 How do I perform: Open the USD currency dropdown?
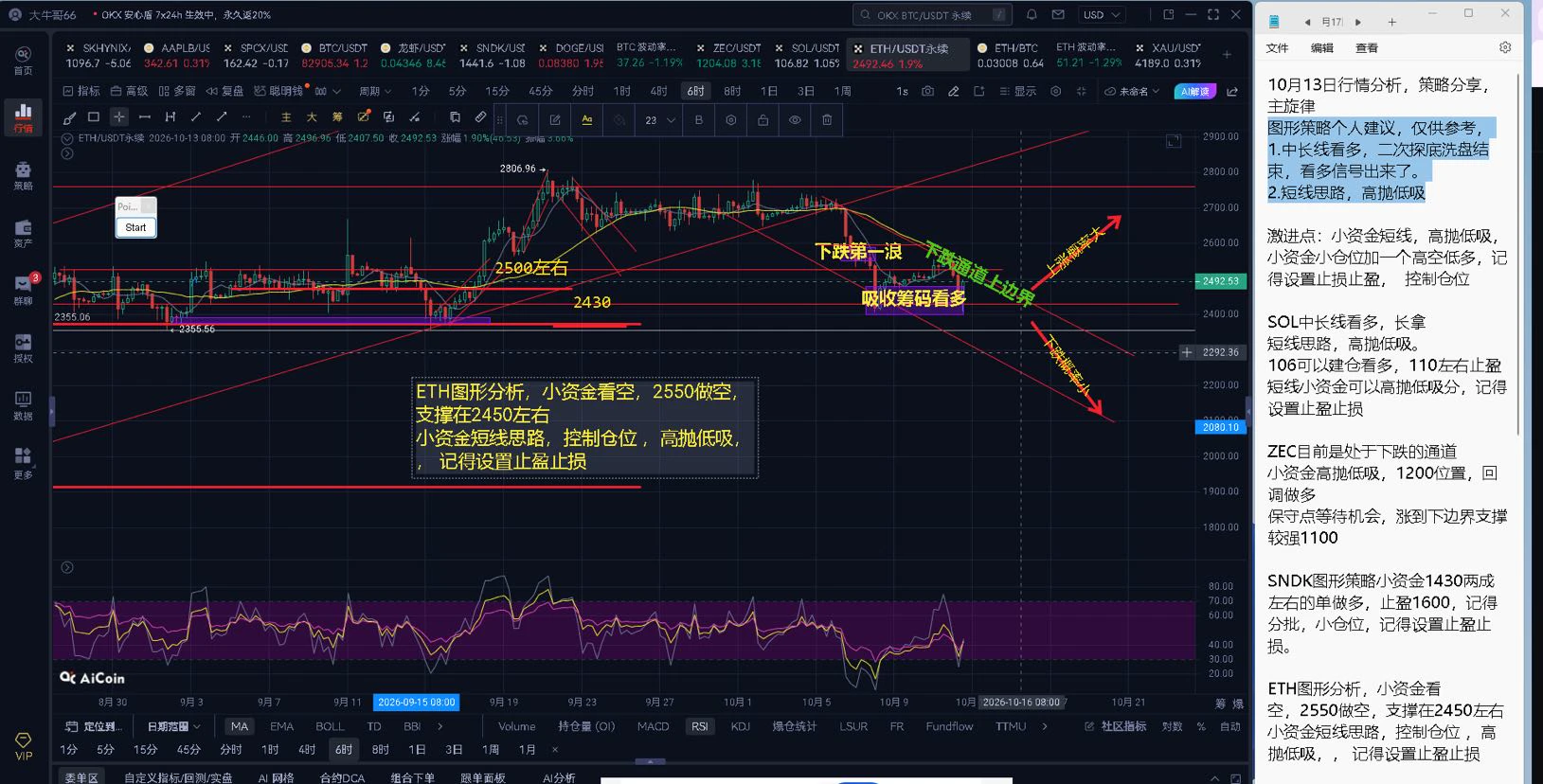click(x=1103, y=15)
